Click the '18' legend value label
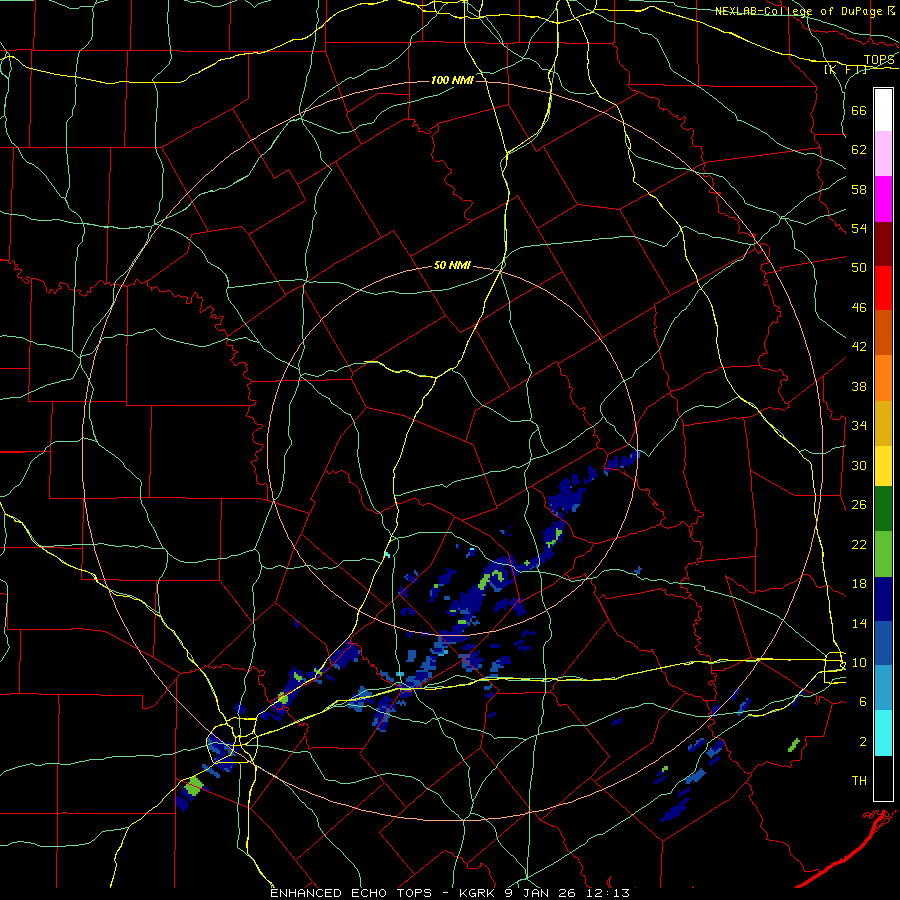900x900 pixels. pyautogui.click(x=859, y=584)
